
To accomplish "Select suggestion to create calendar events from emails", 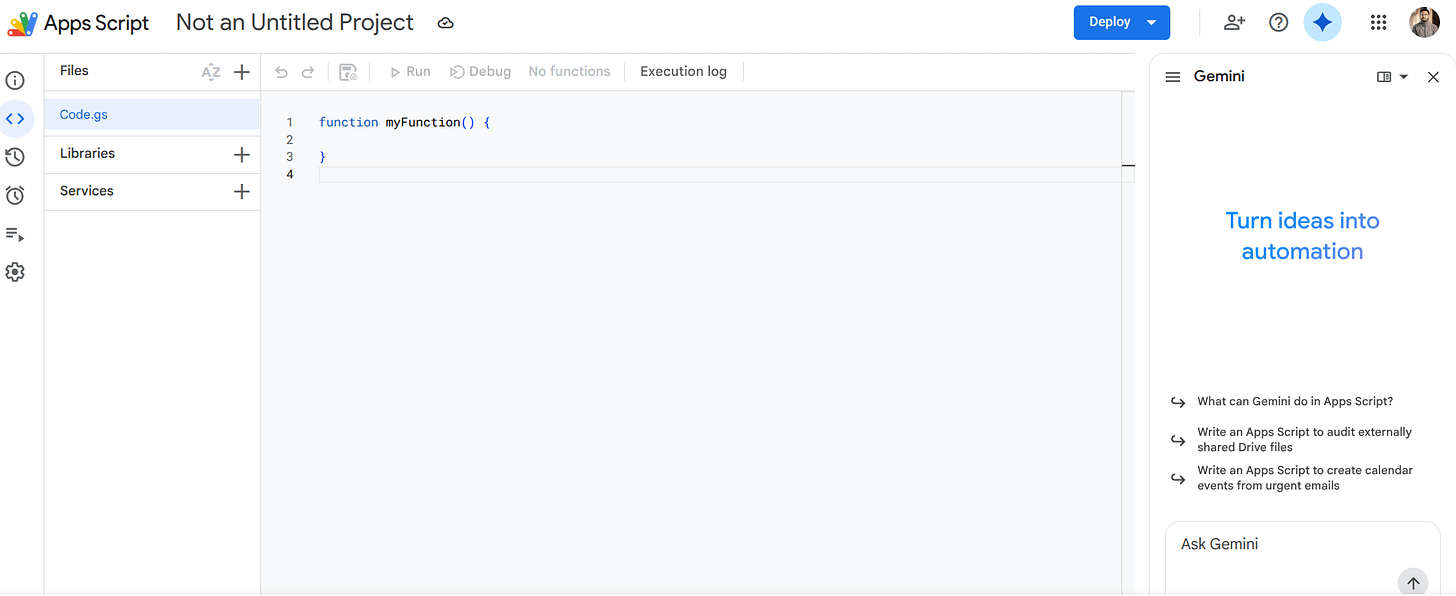I will (1305, 478).
